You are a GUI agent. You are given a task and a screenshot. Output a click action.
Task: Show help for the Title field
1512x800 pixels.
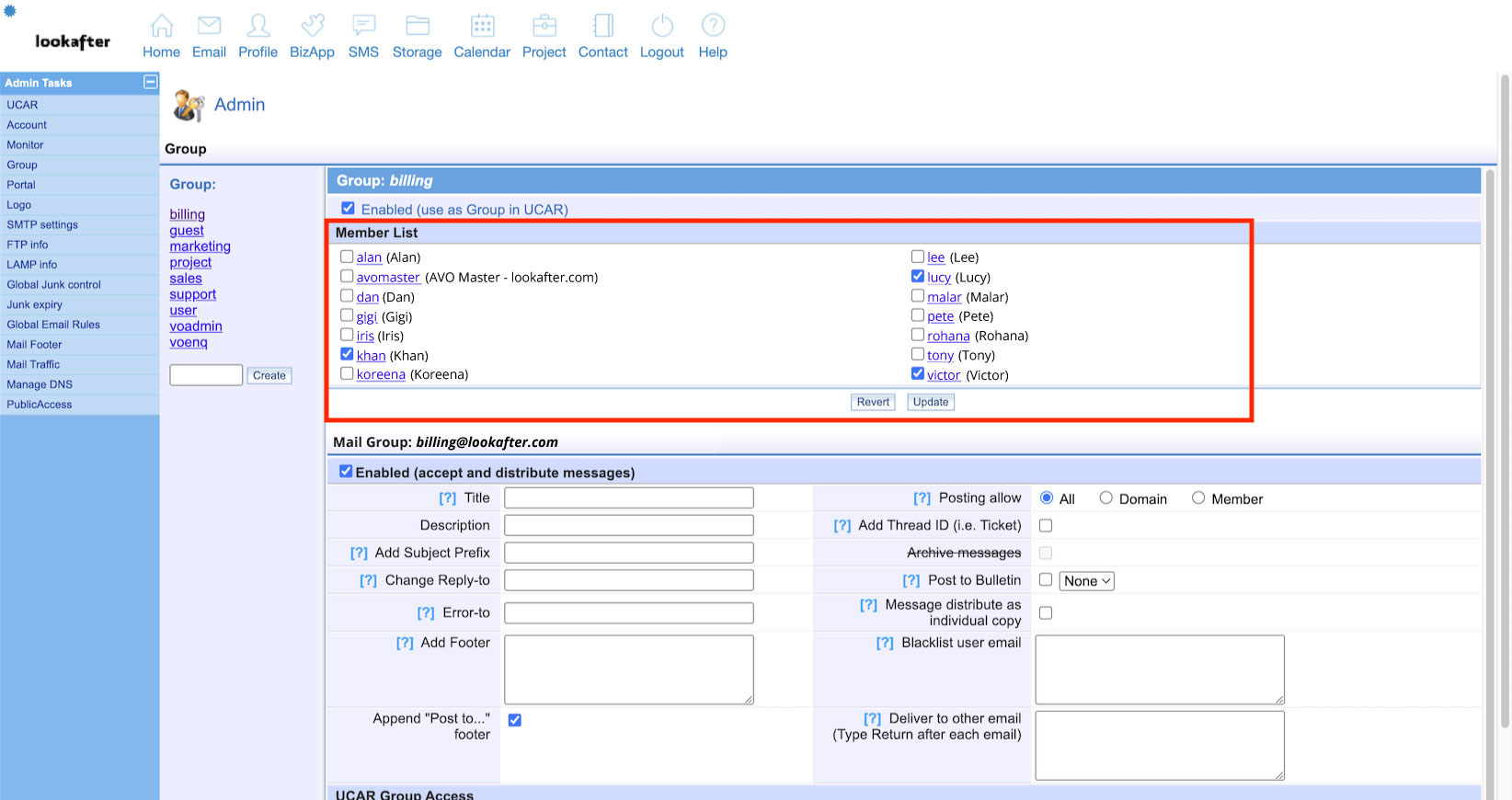click(x=447, y=498)
